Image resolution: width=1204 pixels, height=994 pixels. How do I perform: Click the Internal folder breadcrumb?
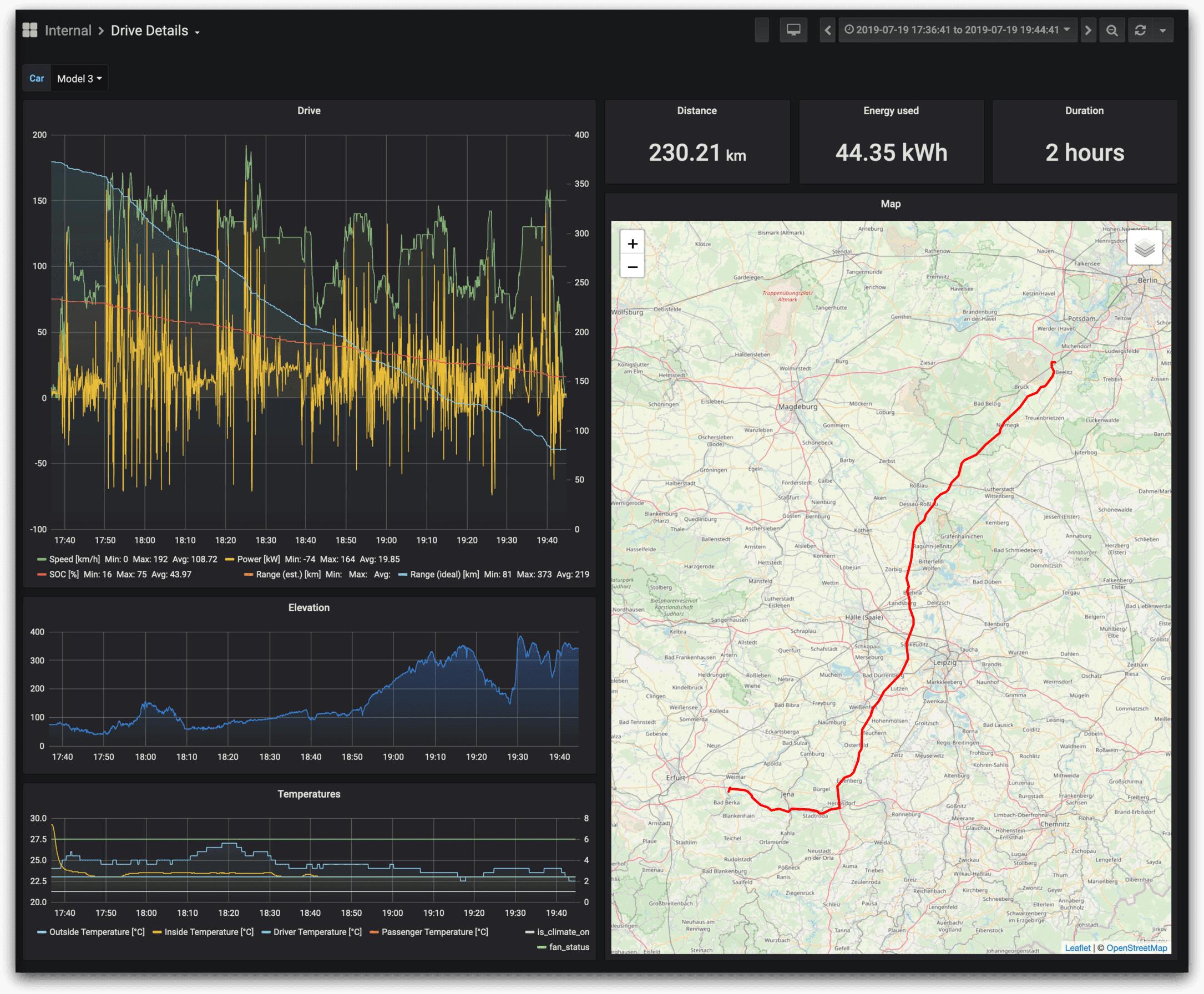[68, 31]
